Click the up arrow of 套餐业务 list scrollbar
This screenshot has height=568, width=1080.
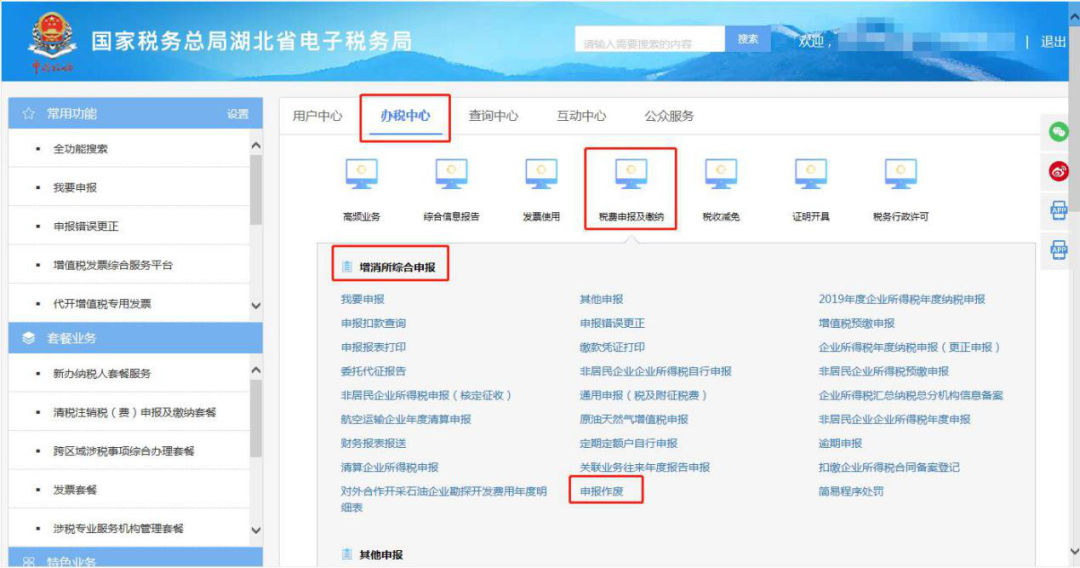[256, 370]
